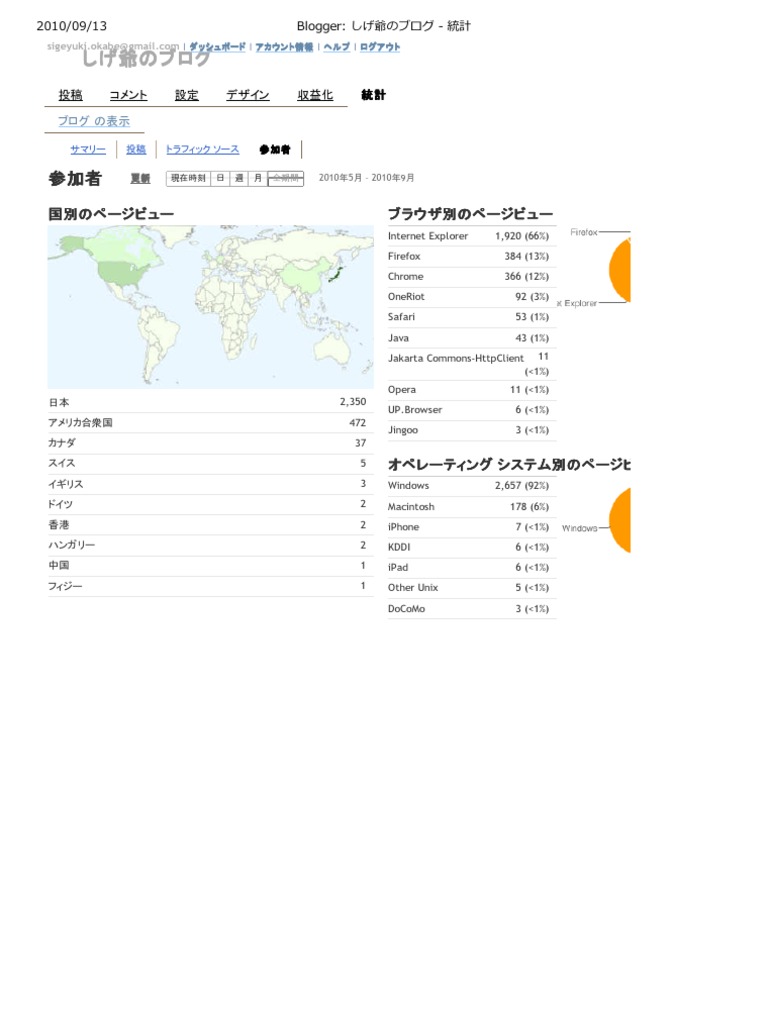Click the Jakarta Commons-HttpClient row

(472, 364)
